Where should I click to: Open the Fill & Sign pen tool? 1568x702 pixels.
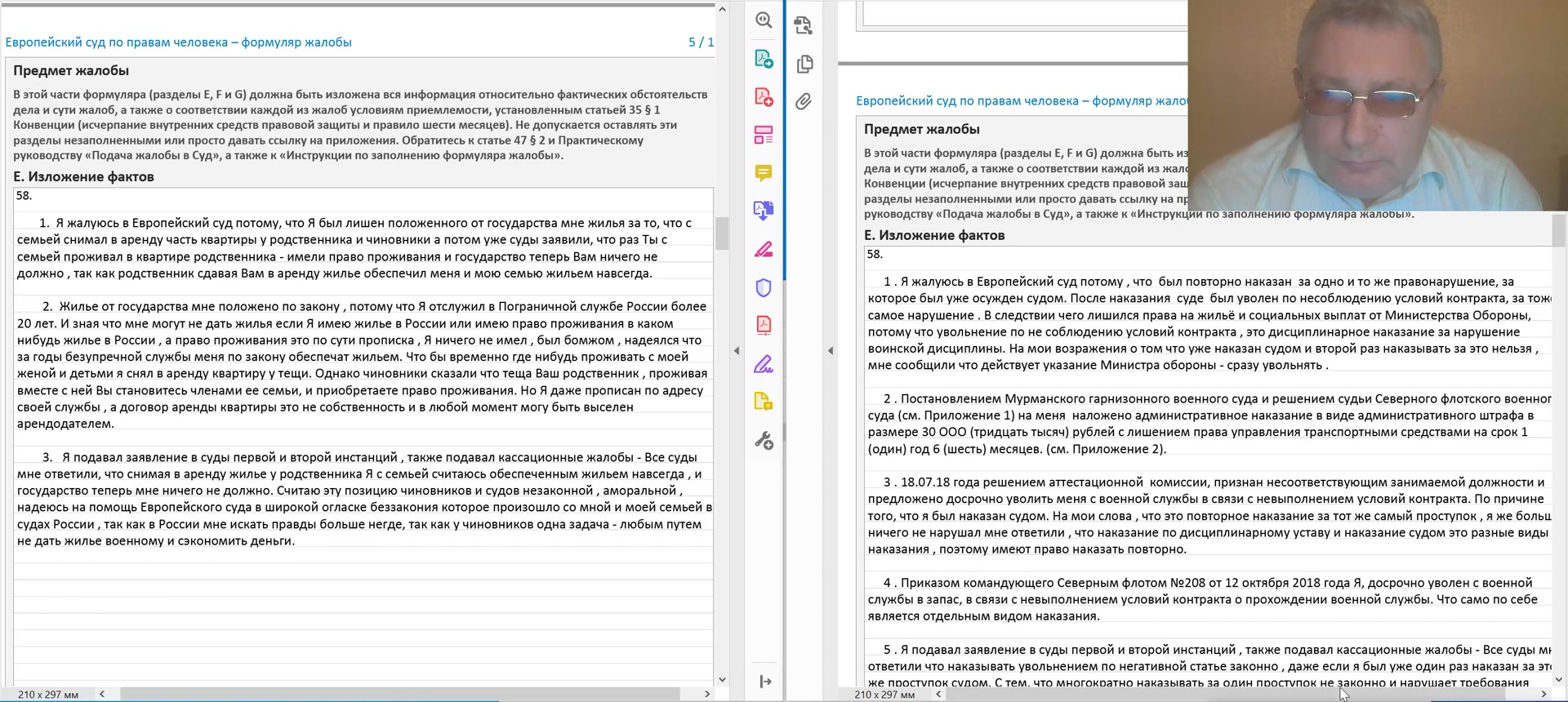pyautogui.click(x=764, y=364)
